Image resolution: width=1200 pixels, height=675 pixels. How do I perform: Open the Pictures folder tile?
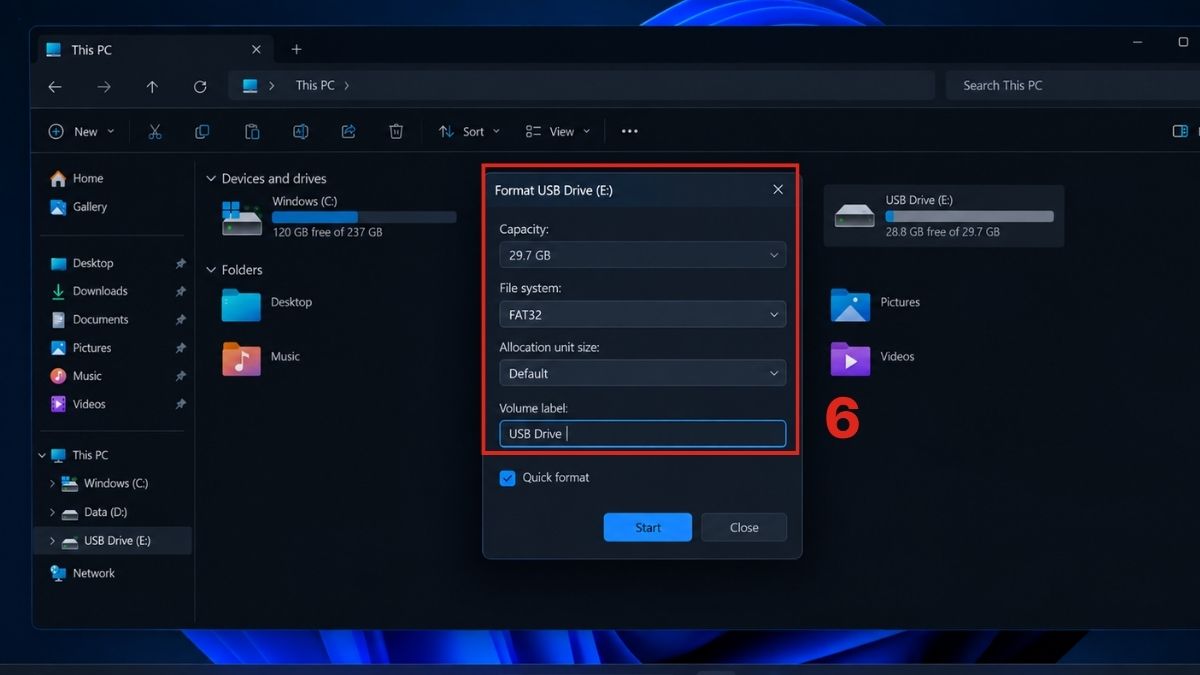876,303
